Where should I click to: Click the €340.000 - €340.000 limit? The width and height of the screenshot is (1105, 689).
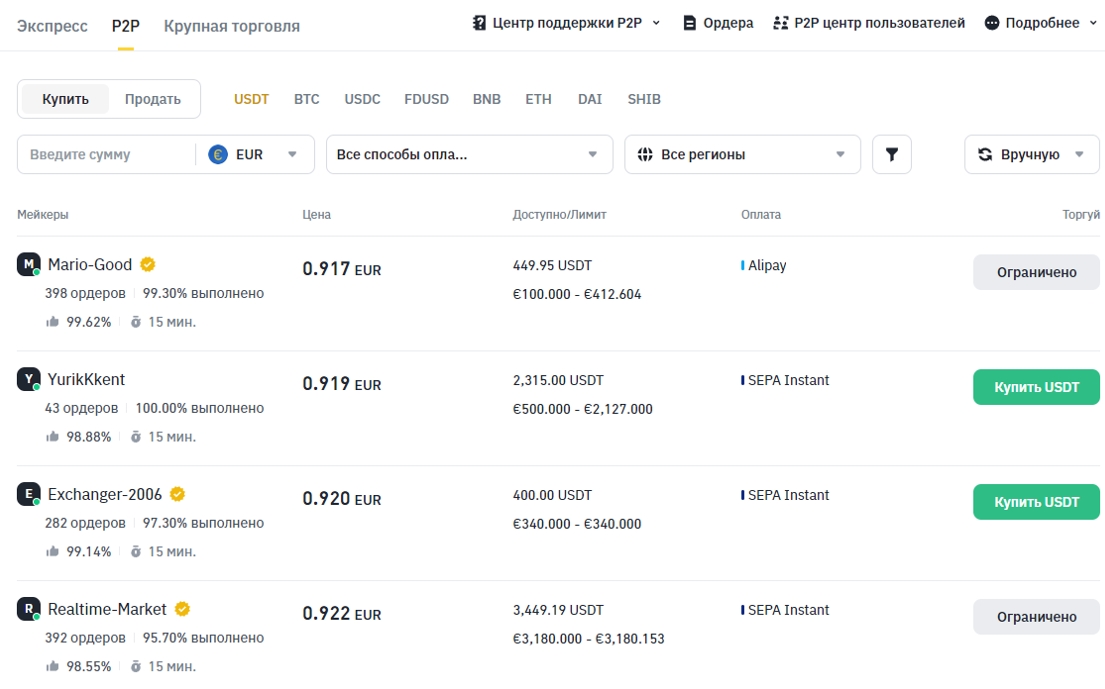pyautogui.click(x=576, y=523)
